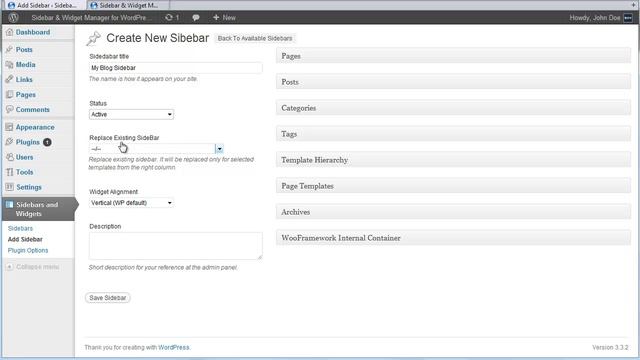
Task: Click the plugin update count badge
Action: point(47,142)
